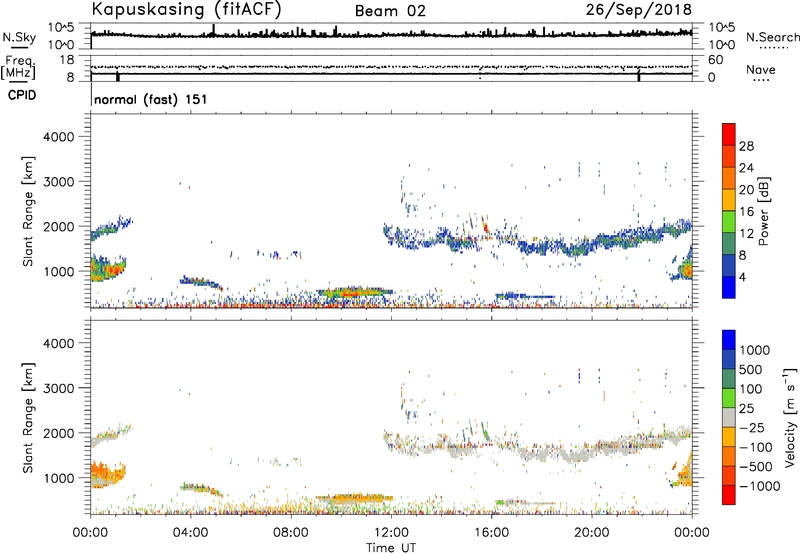Click the '4' power scale value
Image resolution: width=800 pixels, height=554 pixels.
[742, 277]
